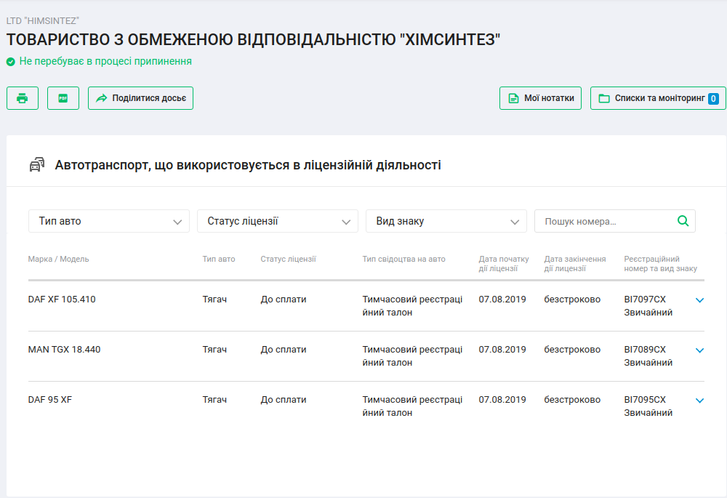The height and width of the screenshot is (498, 727).
Task: Open 'Списки та моніторинг' button
Action: point(658,98)
